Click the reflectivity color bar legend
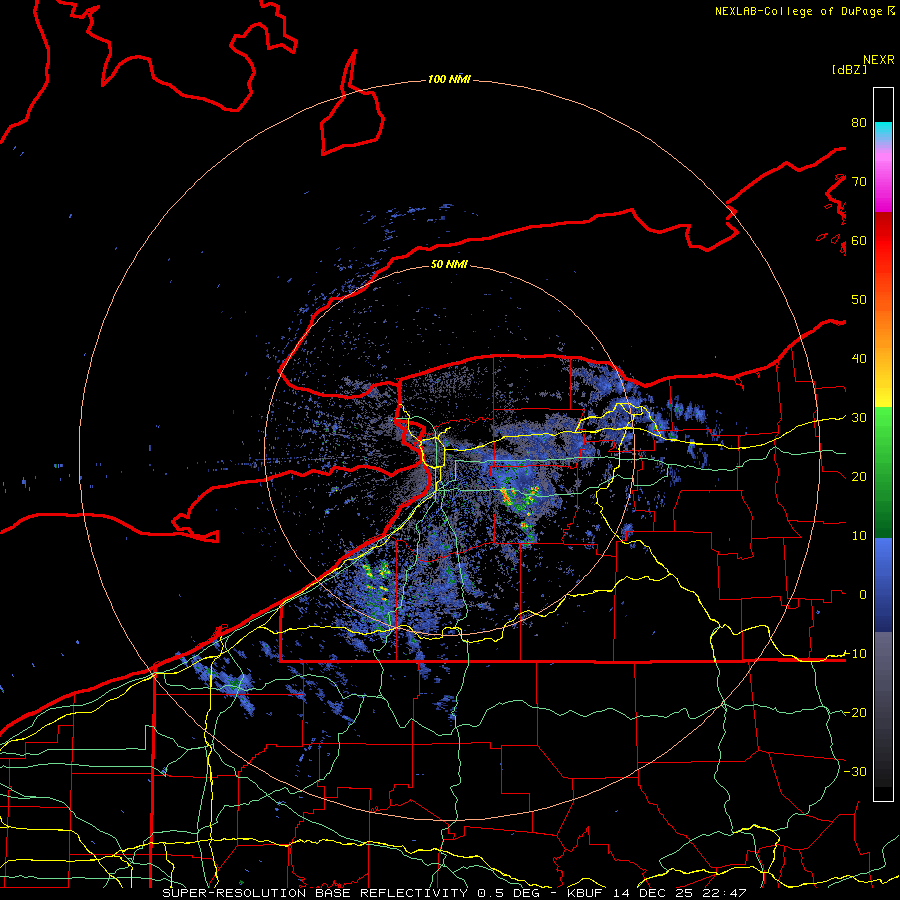The width and height of the screenshot is (900, 900). click(x=883, y=444)
